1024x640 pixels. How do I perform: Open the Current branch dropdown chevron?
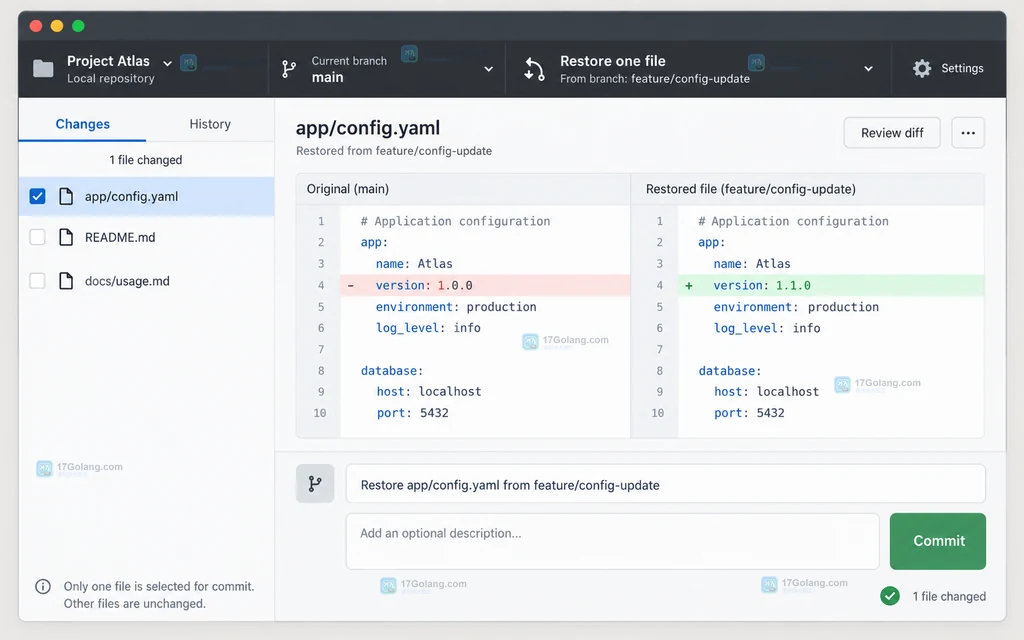pyautogui.click(x=488, y=69)
